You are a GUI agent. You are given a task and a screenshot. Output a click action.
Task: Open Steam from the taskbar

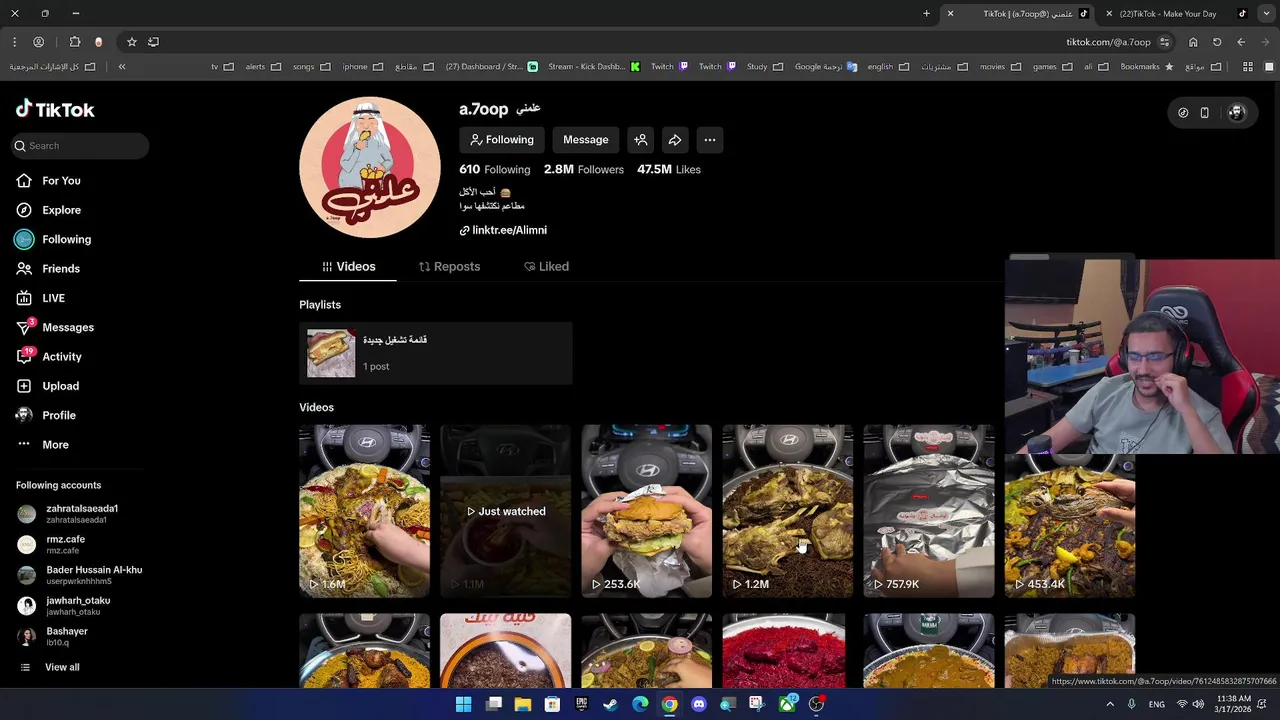pyautogui.click(x=610, y=704)
